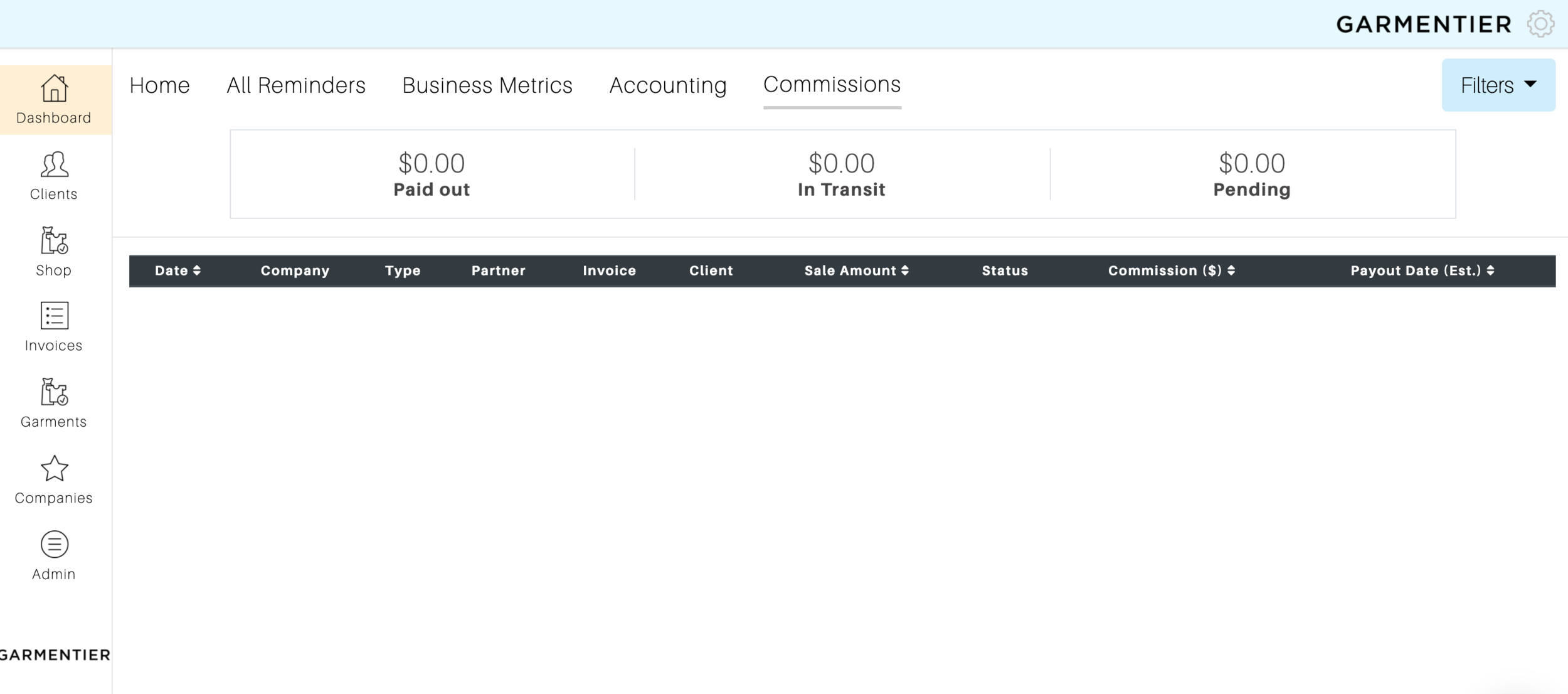Switch to All Reminders tab
The image size is (1568, 694).
[296, 85]
